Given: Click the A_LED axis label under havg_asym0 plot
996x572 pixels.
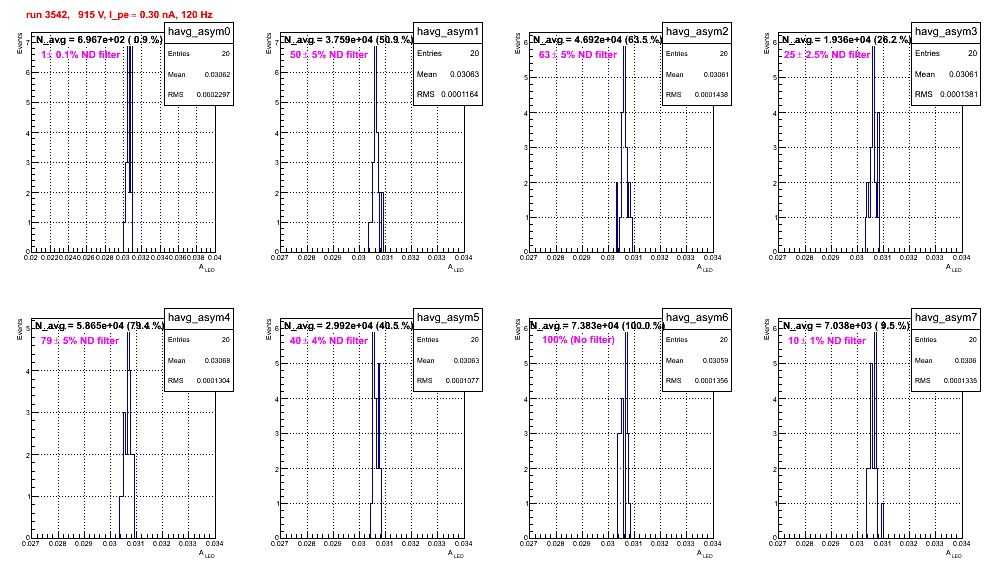Looking at the screenshot, I should tap(207, 268).
